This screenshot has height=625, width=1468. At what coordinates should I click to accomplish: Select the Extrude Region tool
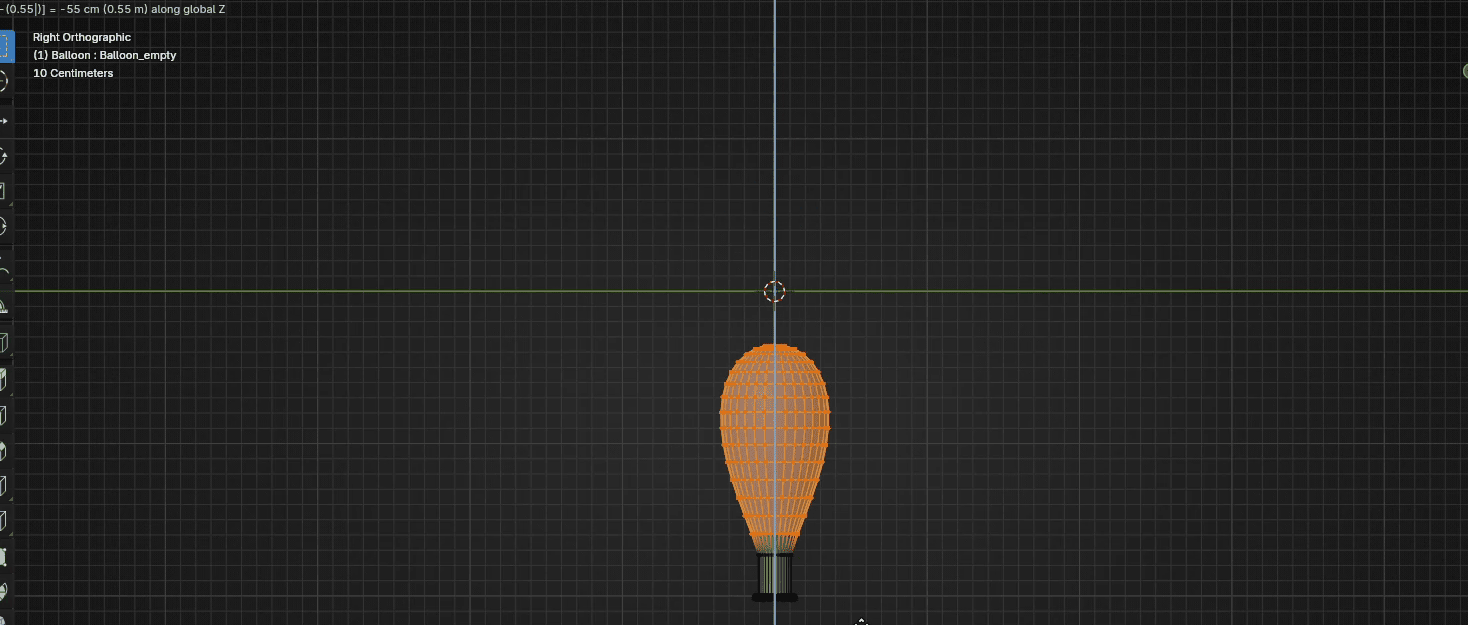click(x=5, y=379)
